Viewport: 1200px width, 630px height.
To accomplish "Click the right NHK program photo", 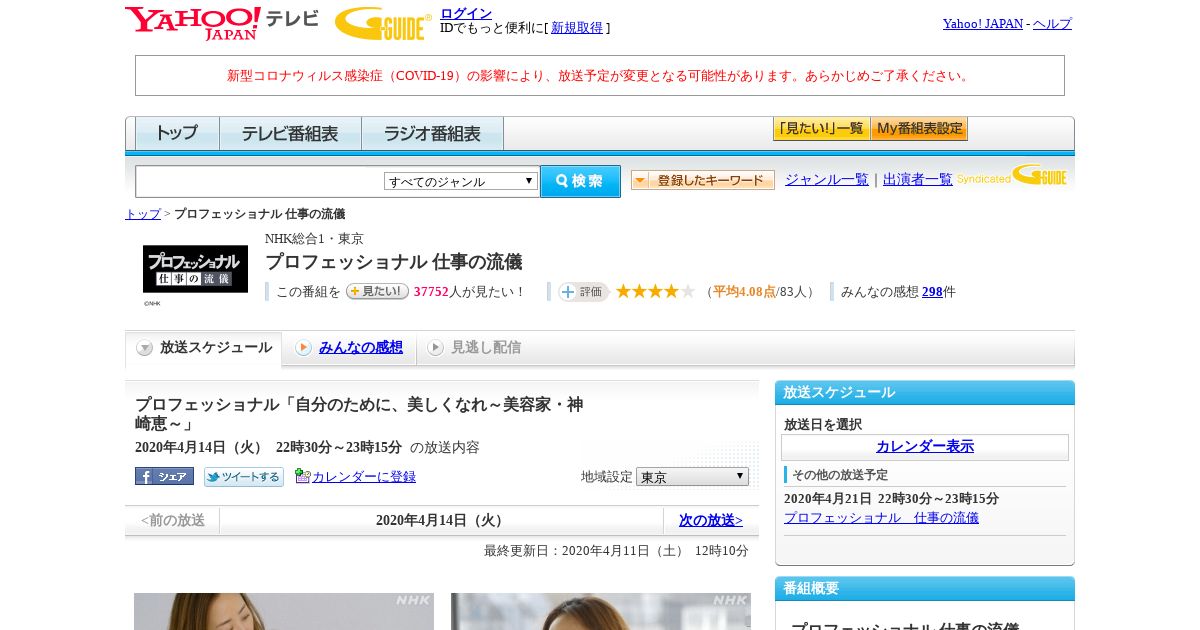I will [601, 611].
